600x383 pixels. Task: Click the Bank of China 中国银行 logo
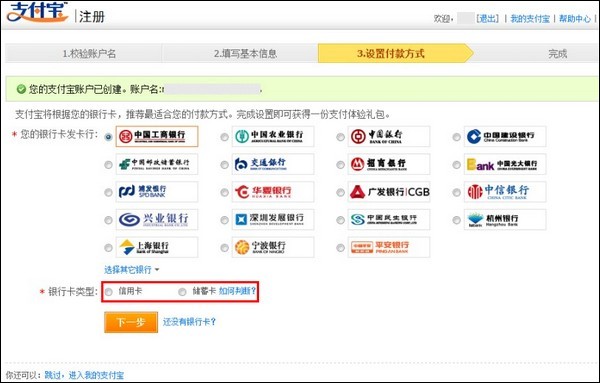coord(389,136)
